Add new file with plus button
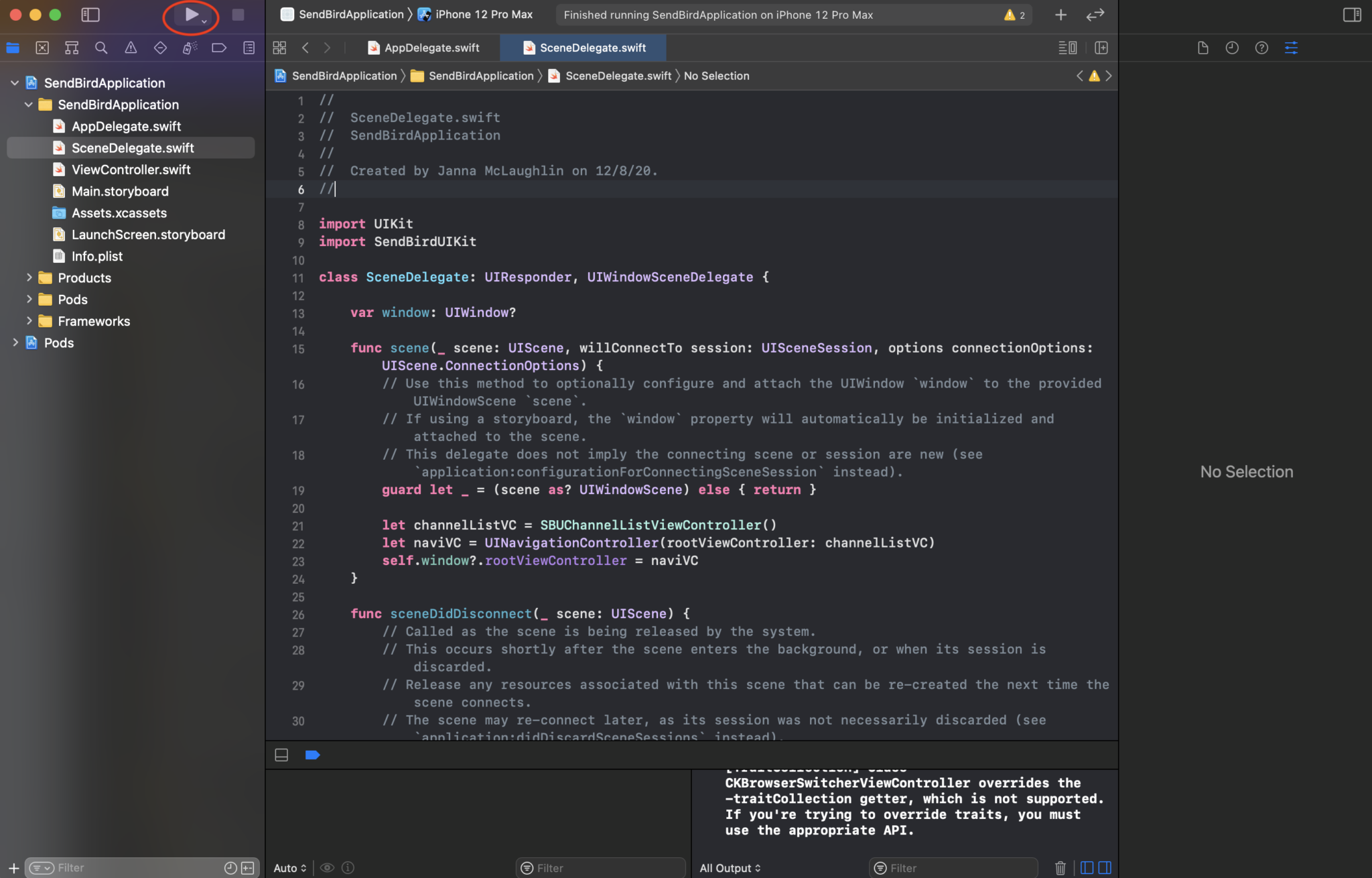The height and width of the screenshot is (878, 1372). pos(13,868)
